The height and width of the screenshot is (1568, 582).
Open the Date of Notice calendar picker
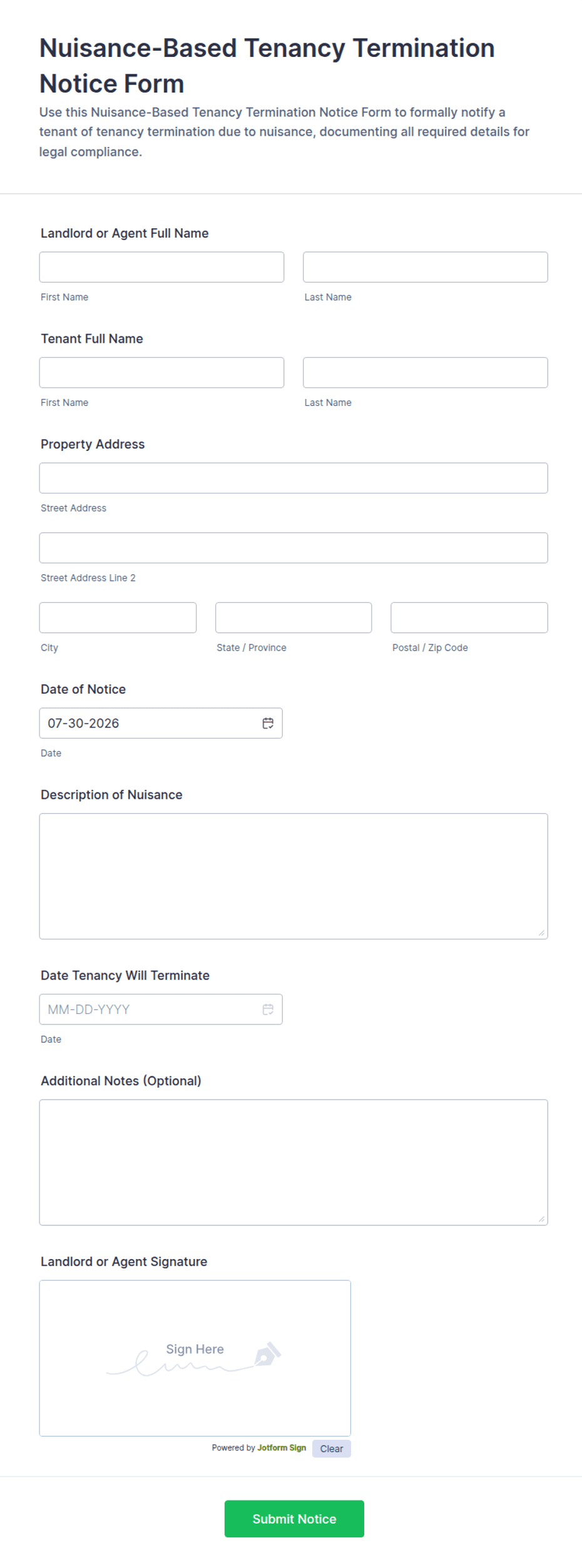(x=268, y=723)
